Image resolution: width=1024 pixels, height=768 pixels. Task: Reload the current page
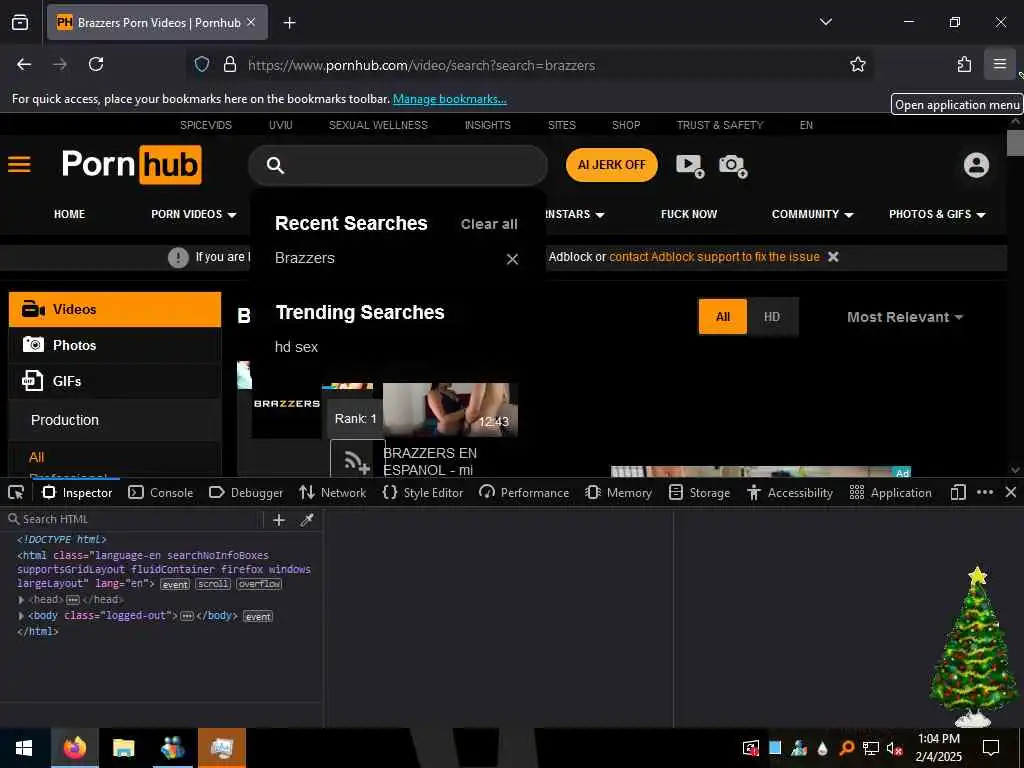click(96, 64)
